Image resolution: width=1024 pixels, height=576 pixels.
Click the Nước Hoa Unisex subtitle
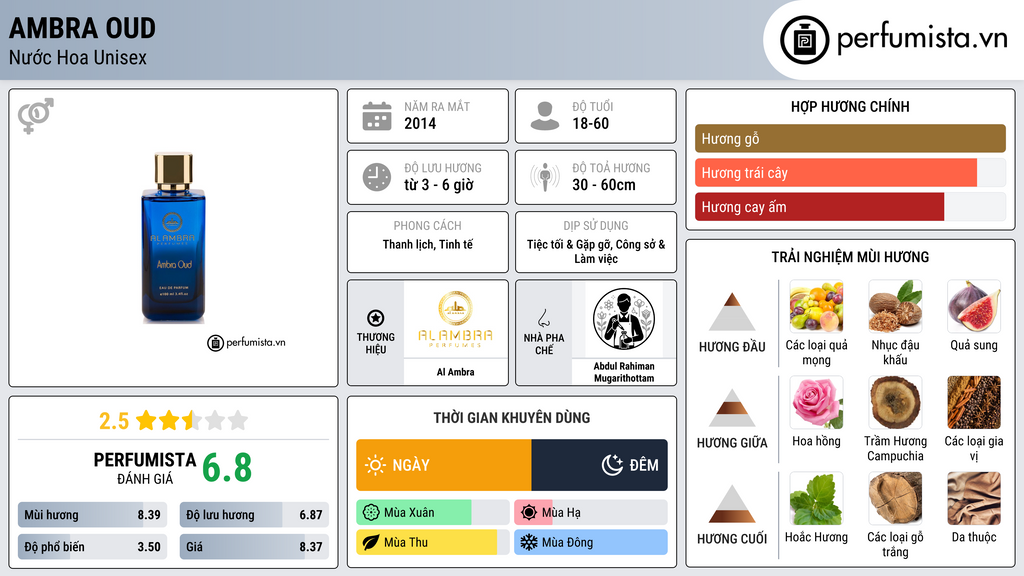(78, 57)
